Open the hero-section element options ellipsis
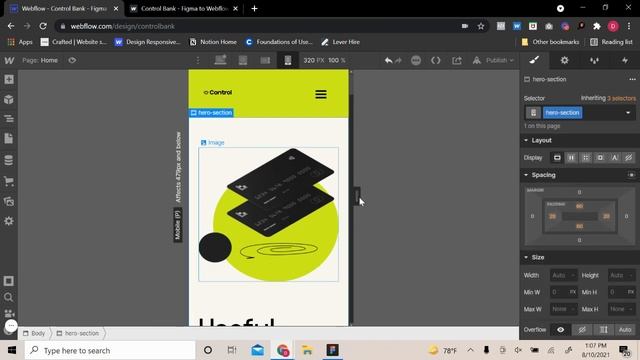Viewport: 640px width, 360px height. 632,79
